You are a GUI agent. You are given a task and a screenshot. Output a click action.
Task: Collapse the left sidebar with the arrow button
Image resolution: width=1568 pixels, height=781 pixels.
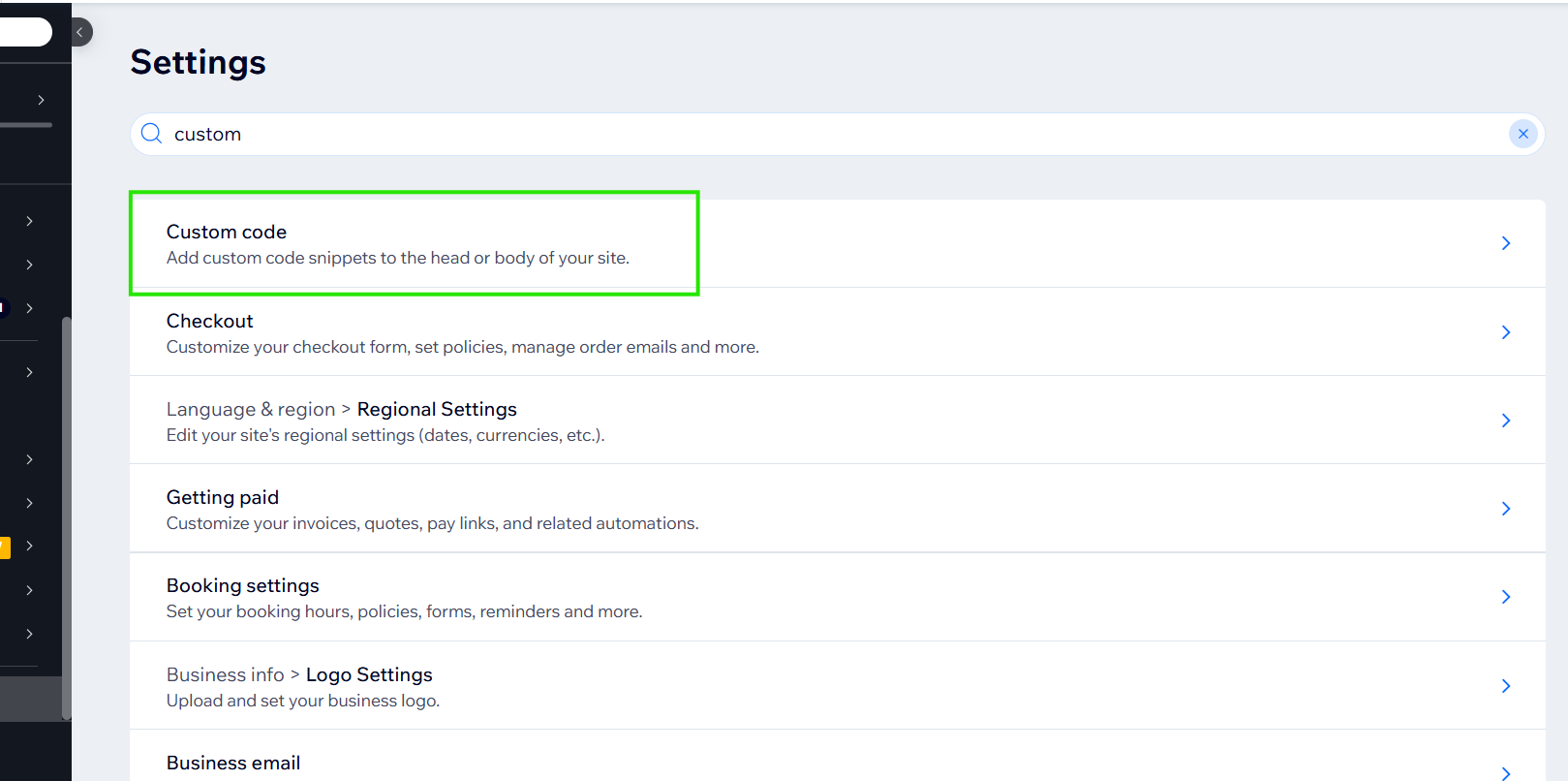80,32
